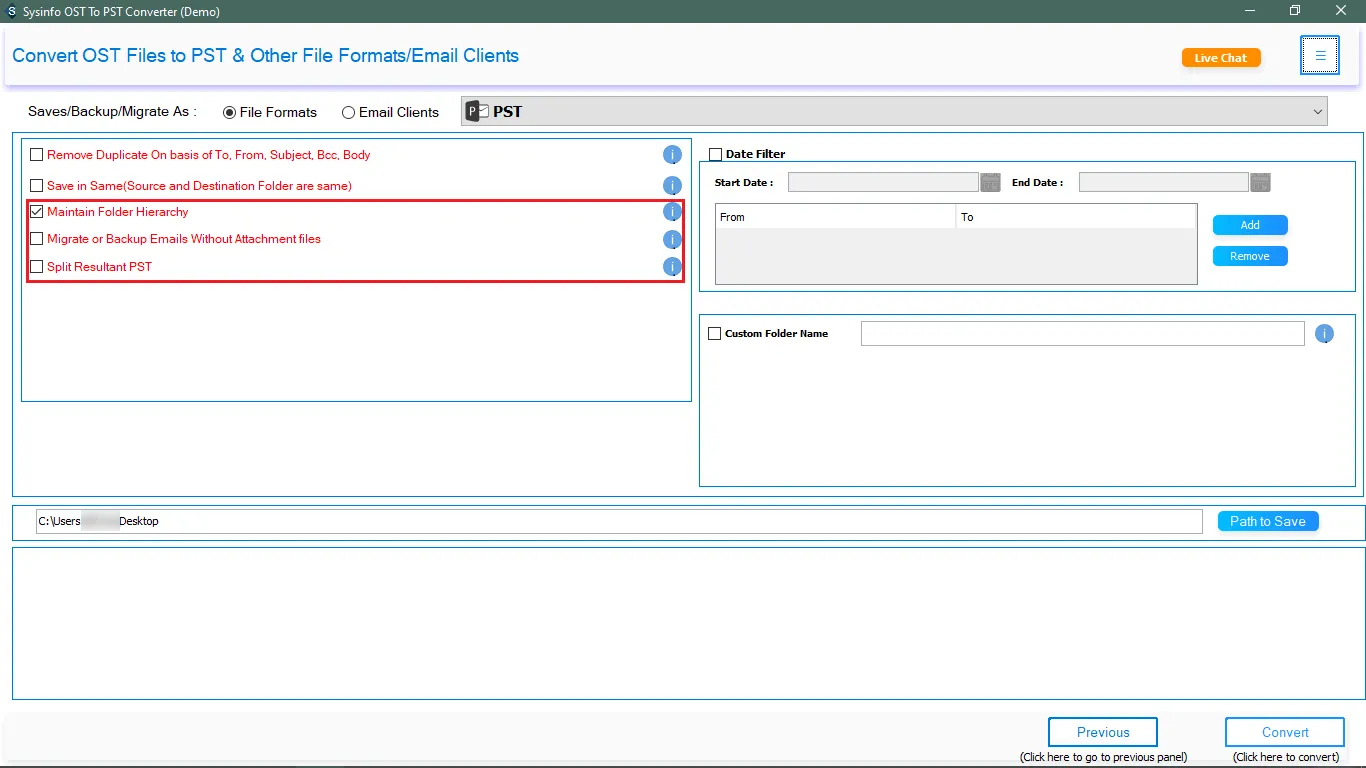
Task: Click info icon beside Split Resultant PST
Action: [x=672, y=267]
